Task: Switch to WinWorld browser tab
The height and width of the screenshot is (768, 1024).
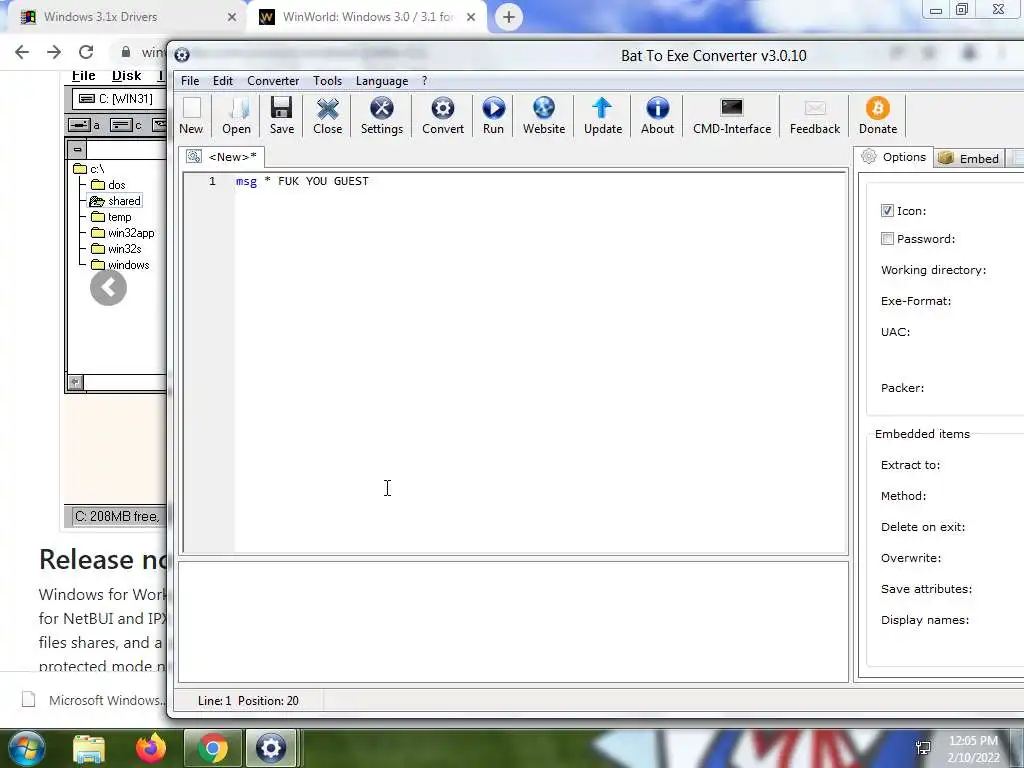Action: click(367, 17)
